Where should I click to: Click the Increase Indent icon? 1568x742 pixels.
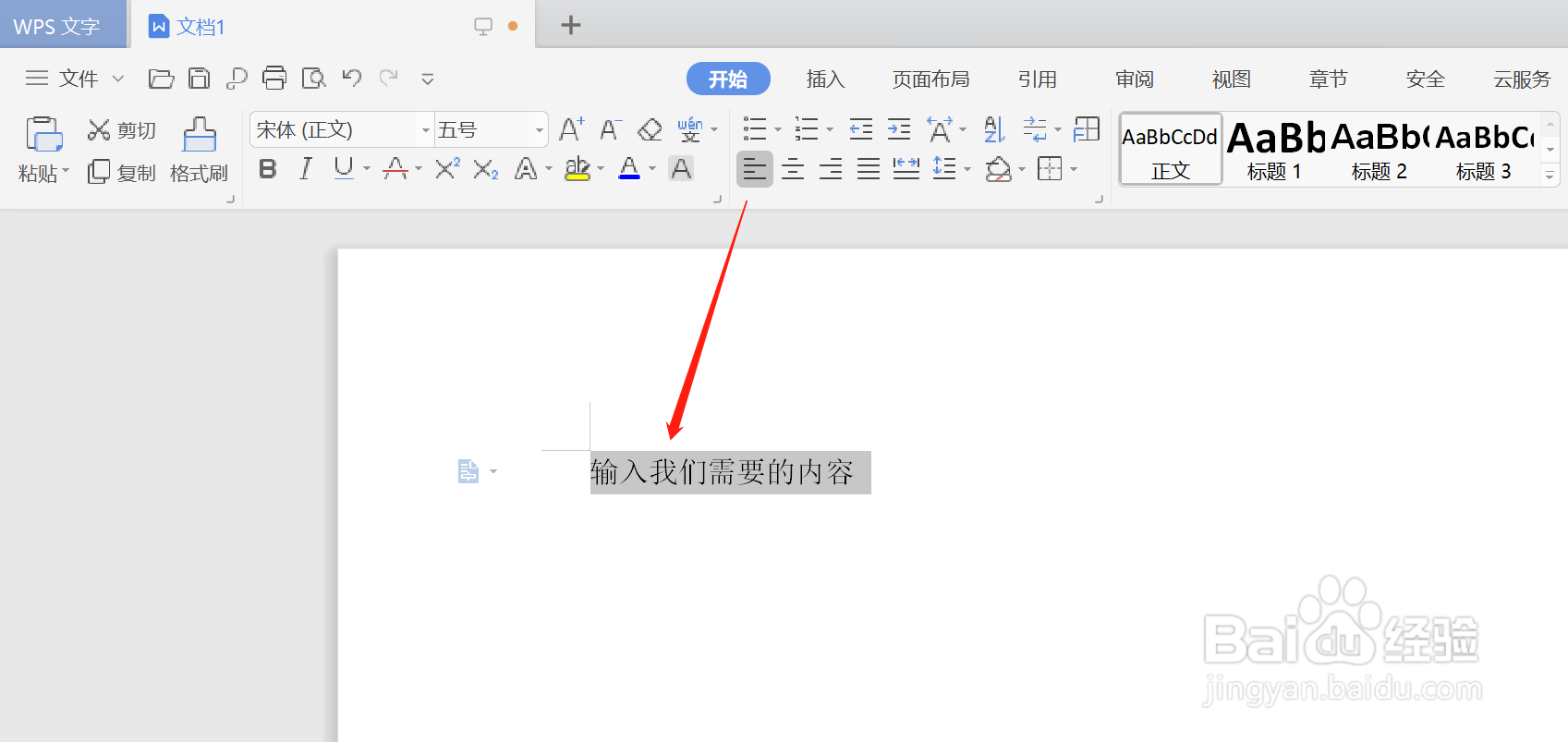(x=899, y=129)
